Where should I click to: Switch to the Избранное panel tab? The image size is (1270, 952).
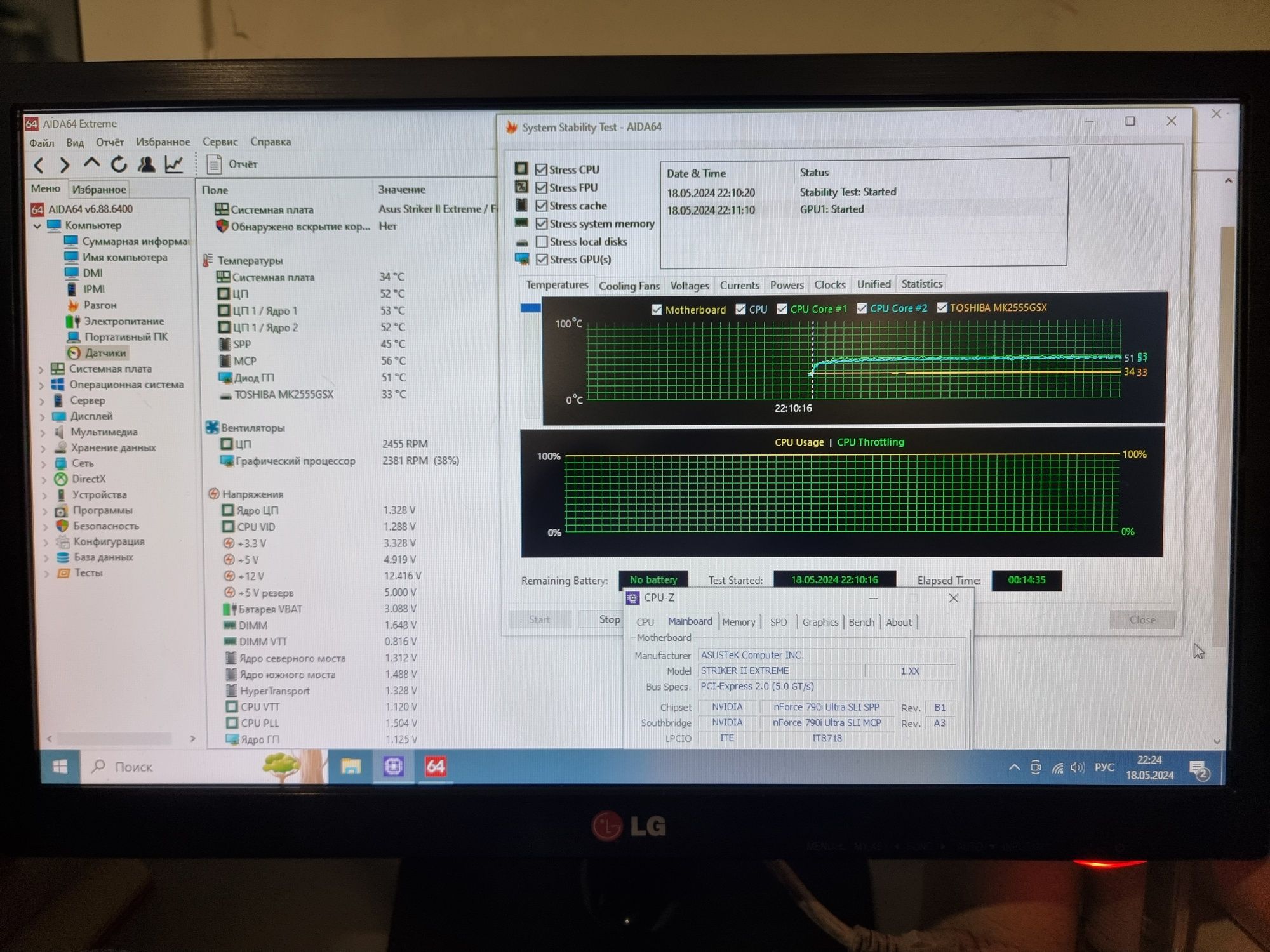tap(99, 189)
